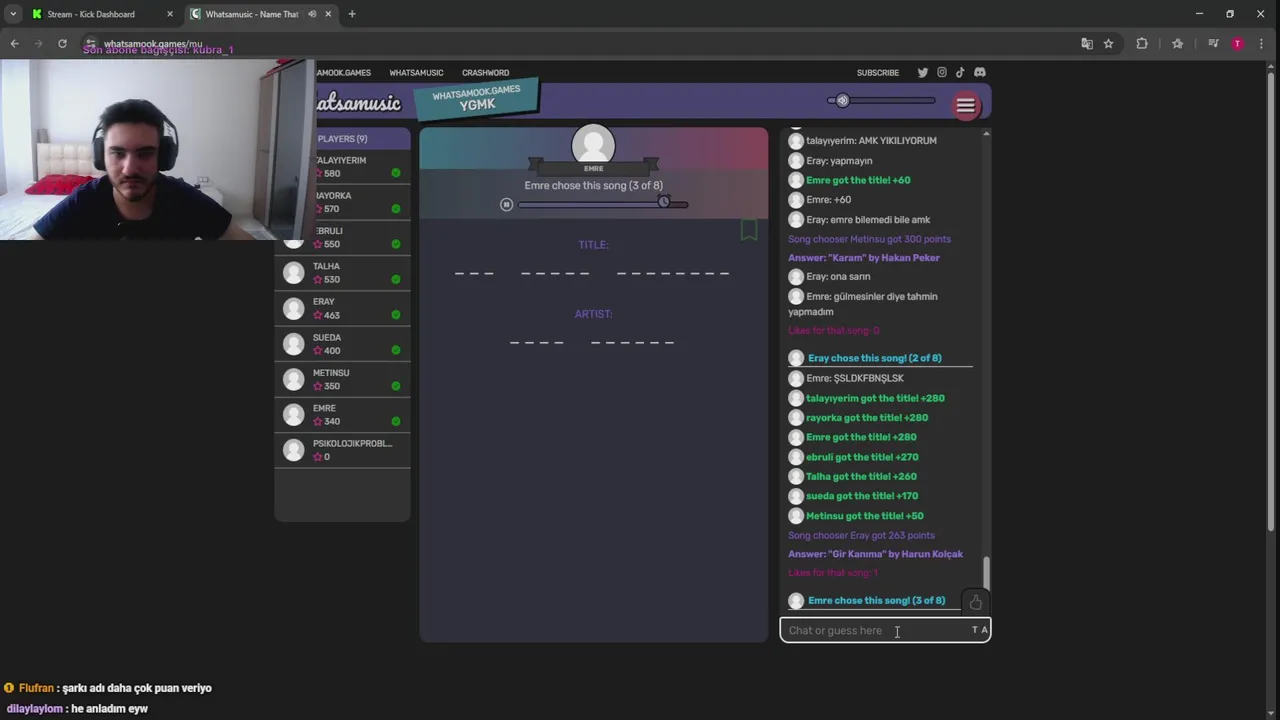Open the hamburger menu button
This screenshot has width=1280, height=720.
pyautogui.click(x=965, y=105)
